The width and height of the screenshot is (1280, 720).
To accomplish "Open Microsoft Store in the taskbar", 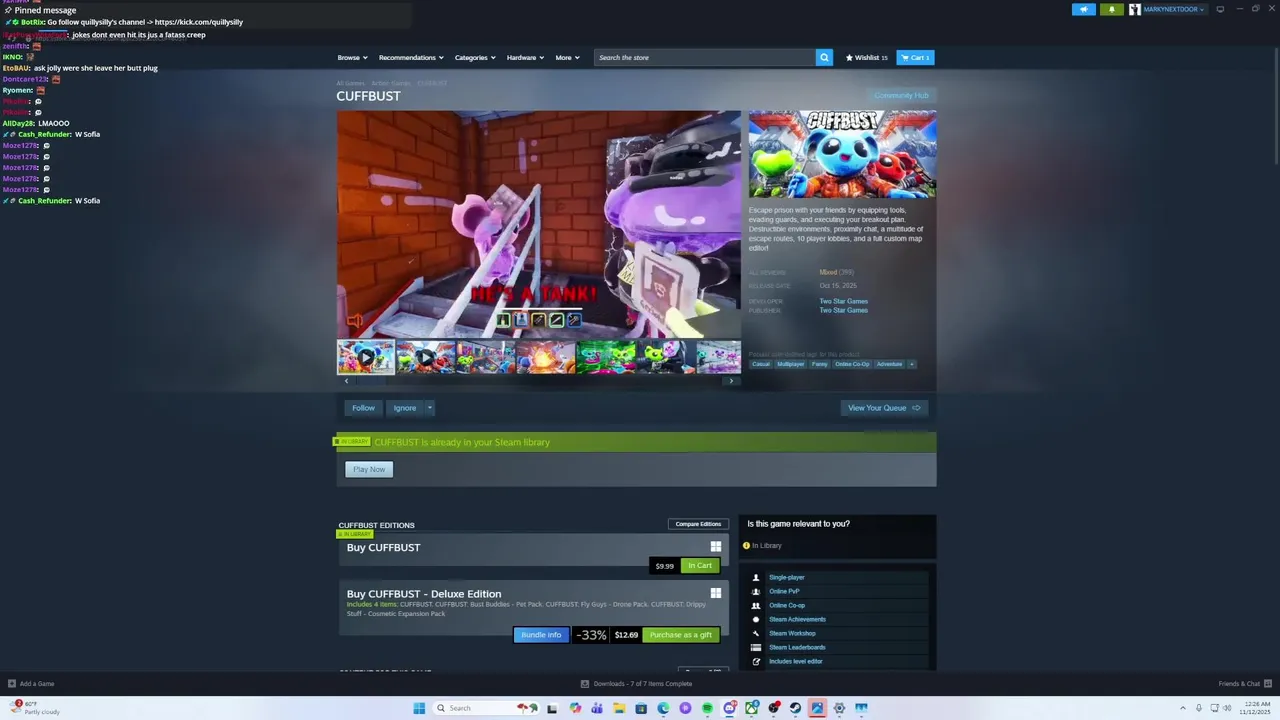I will [x=641, y=708].
